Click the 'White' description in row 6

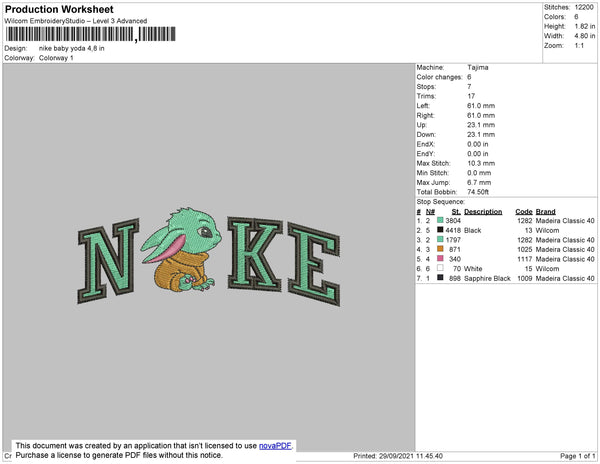pyautogui.click(x=473, y=269)
